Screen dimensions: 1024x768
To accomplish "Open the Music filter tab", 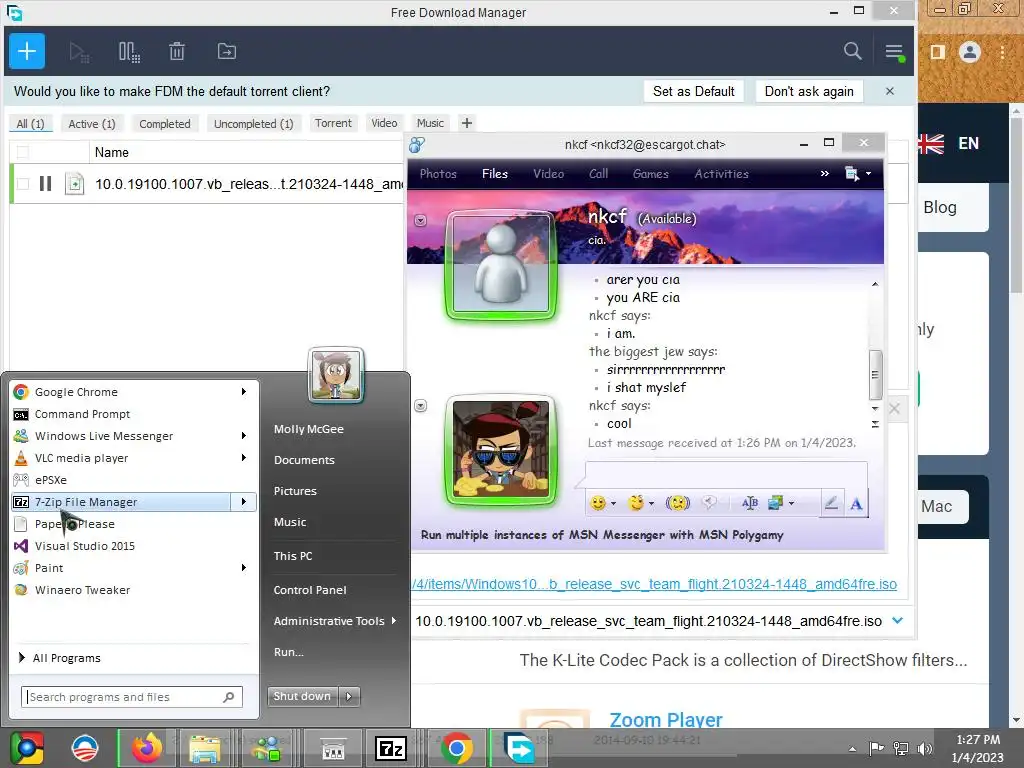I will coord(430,123).
